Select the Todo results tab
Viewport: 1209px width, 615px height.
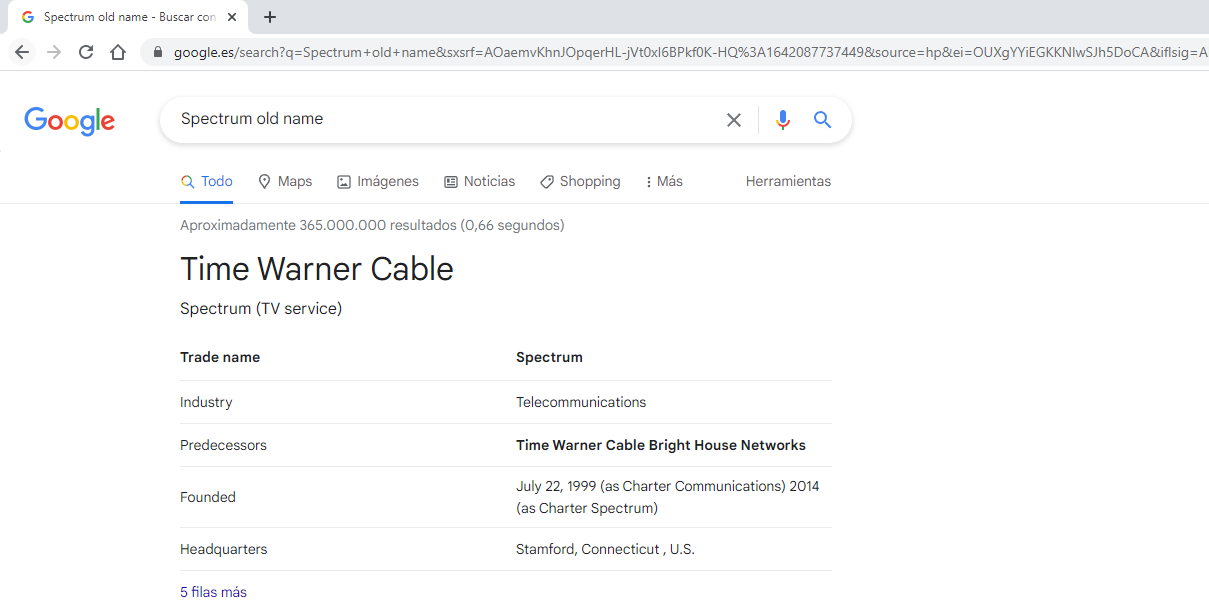tap(207, 182)
